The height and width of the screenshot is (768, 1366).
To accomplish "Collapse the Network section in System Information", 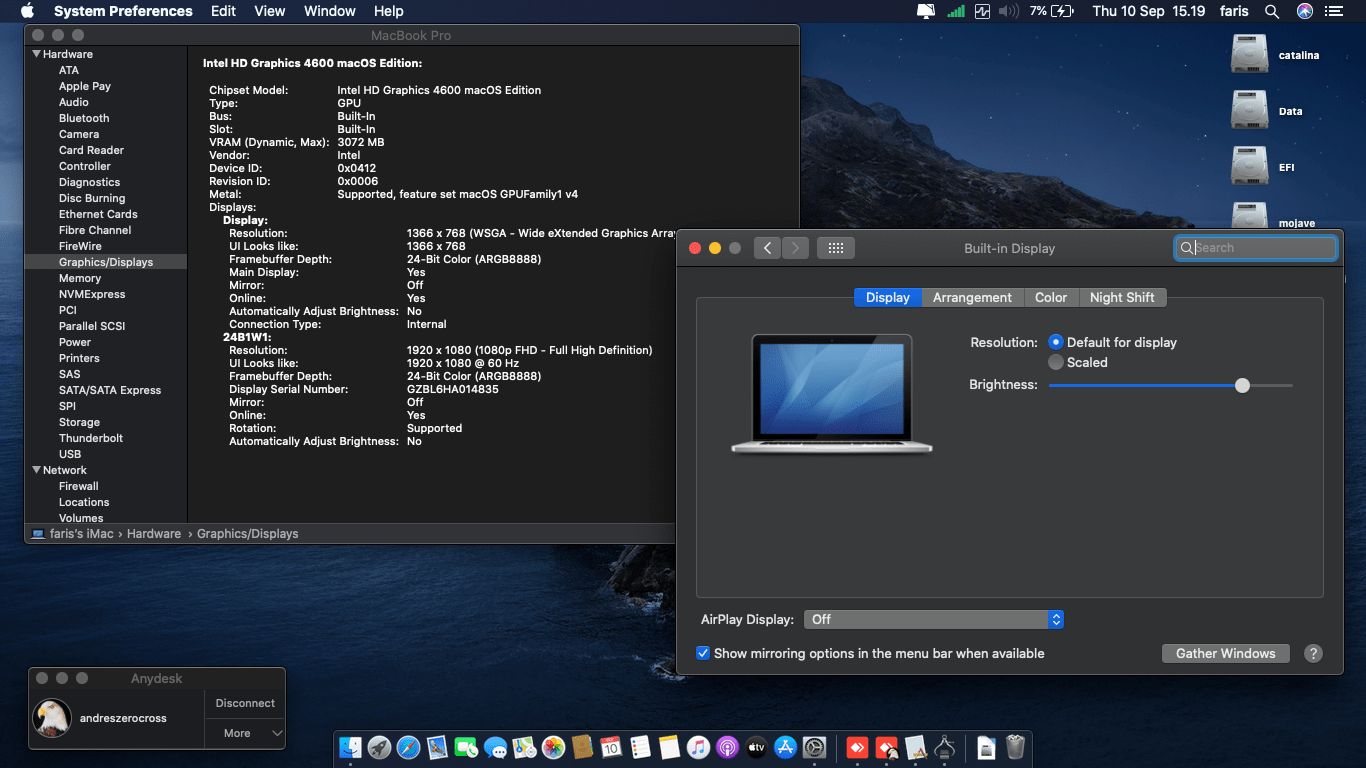I will tap(36, 470).
